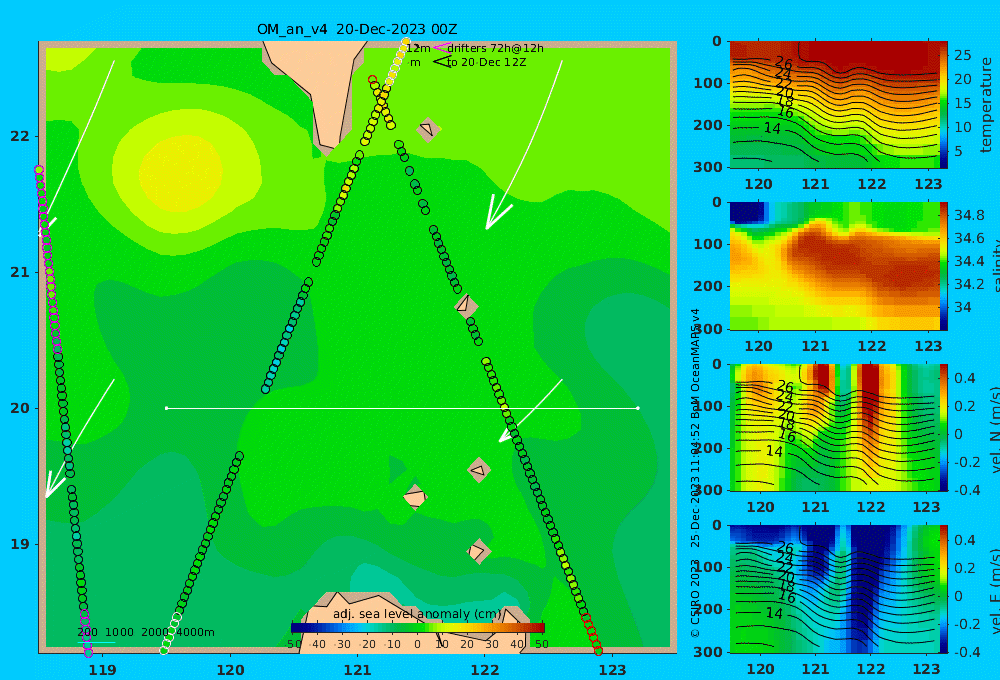
Task: Click latitude label 21 on main map
Action: click(19, 272)
